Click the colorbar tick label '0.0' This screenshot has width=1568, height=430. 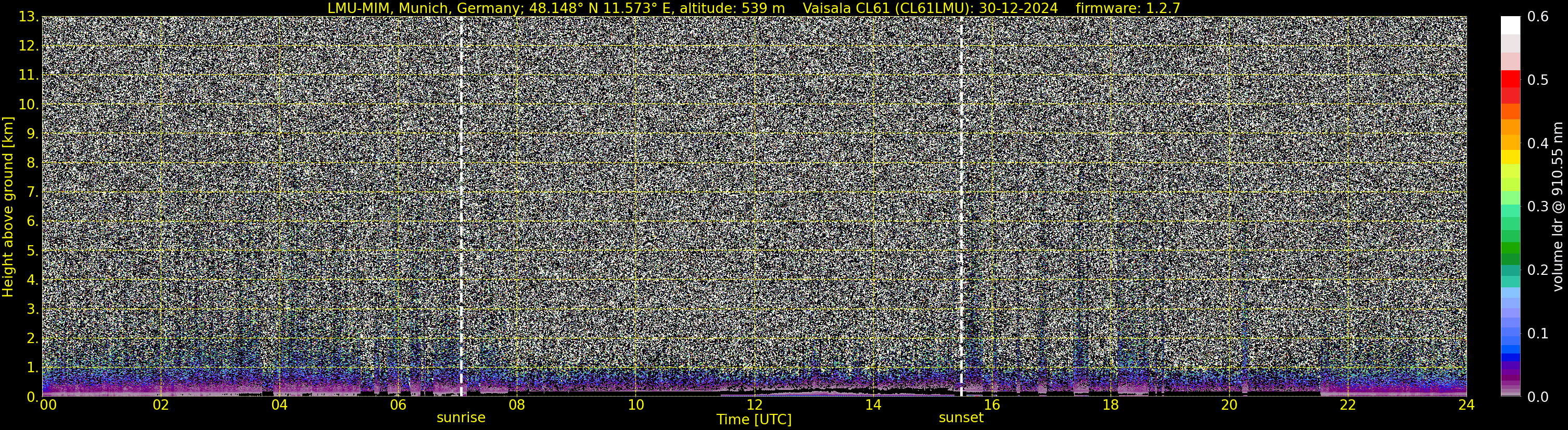tap(1538, 397)
